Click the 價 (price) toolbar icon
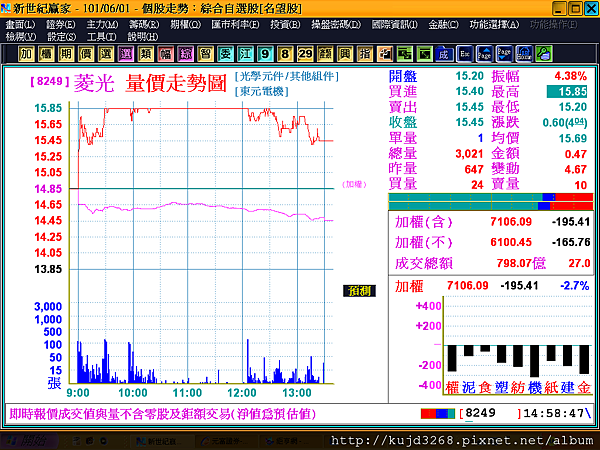Image resolution: width=600 pixels, height=450 pixels. pos(86,54)
